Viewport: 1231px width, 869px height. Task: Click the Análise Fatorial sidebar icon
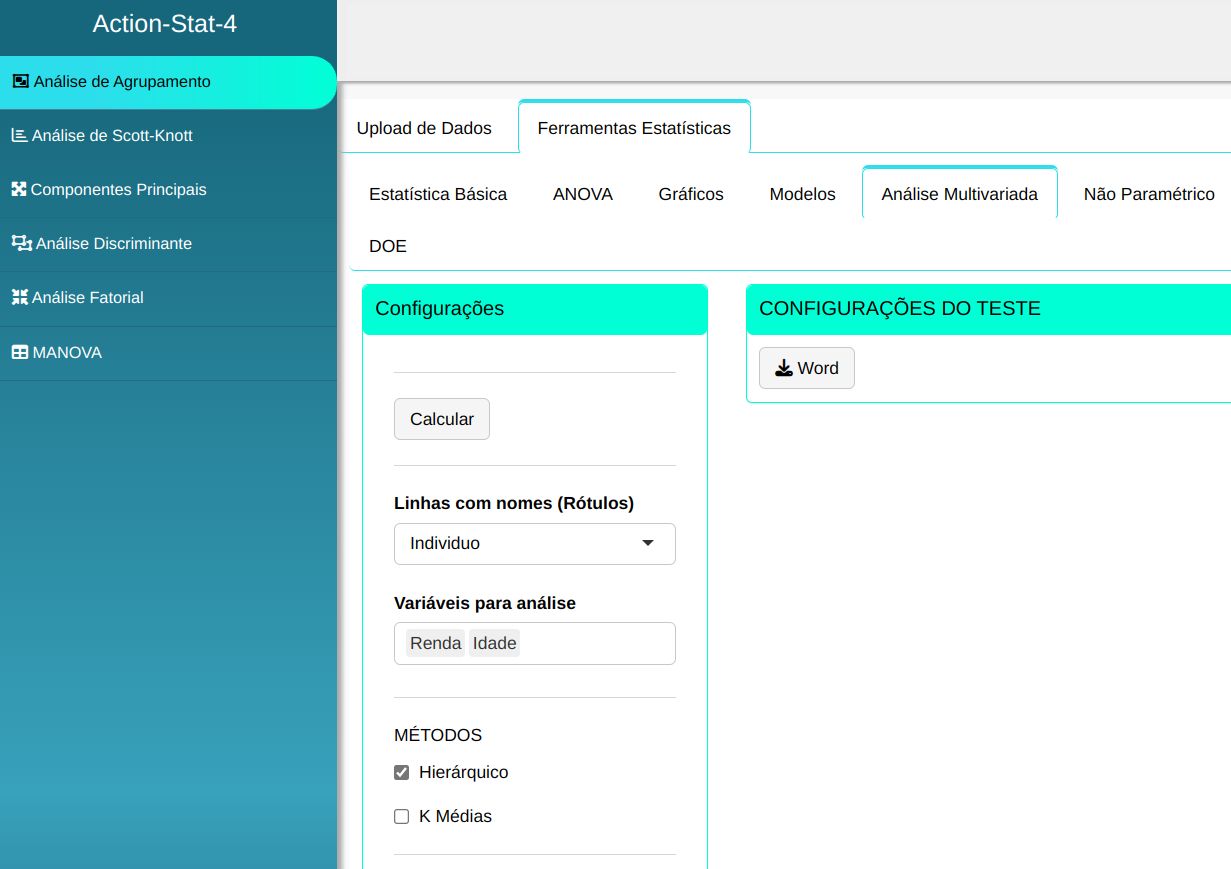(x=19, y=297)
